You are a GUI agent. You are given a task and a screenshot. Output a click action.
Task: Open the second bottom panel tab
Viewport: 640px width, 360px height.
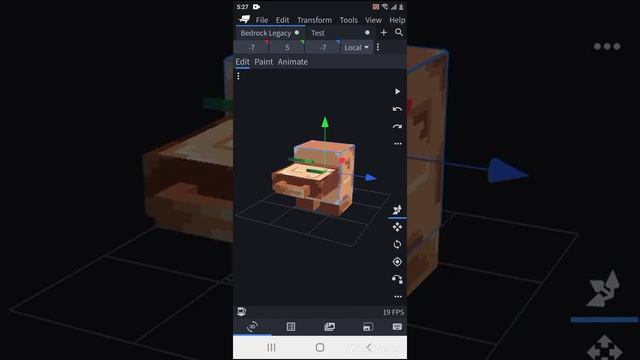tap(291, 327)
